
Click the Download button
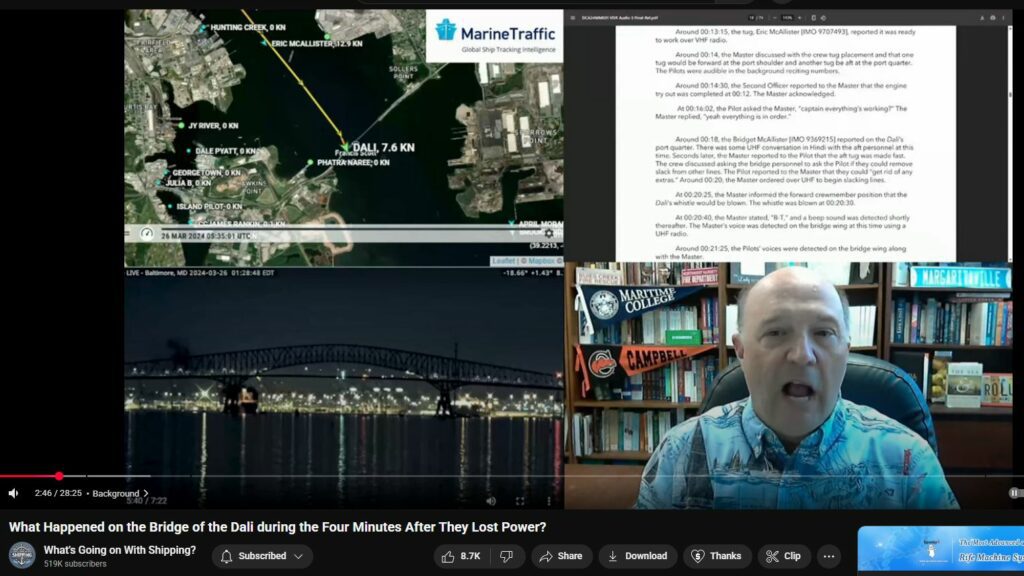pos(637,556)
